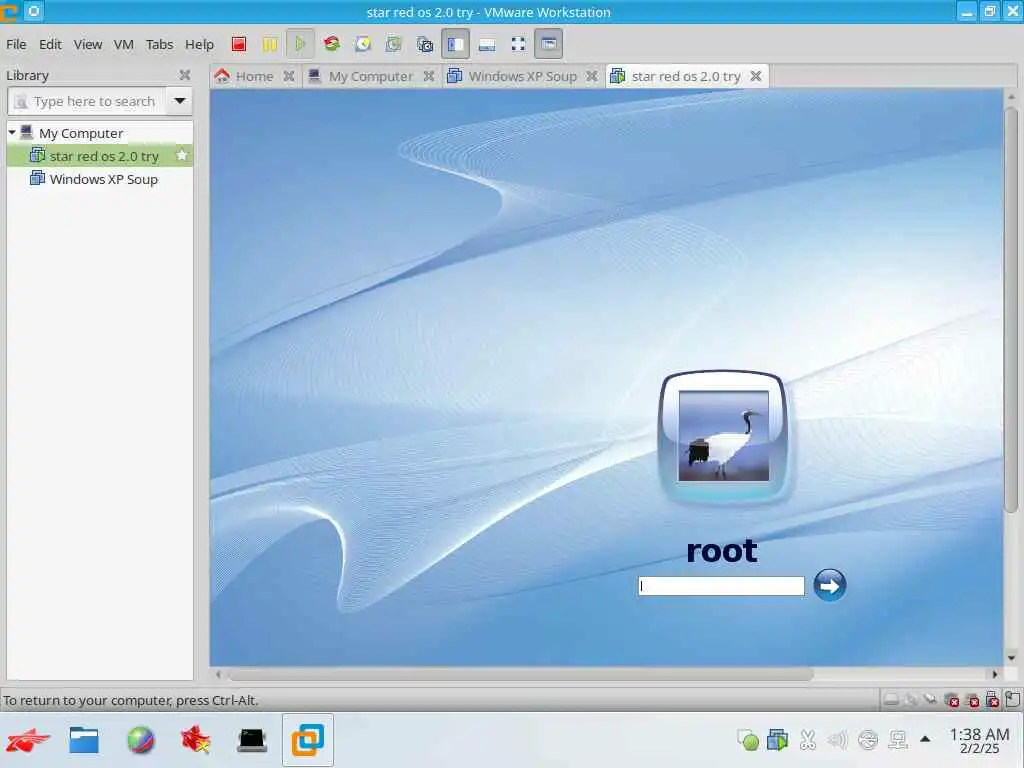This screenshot has height=768, width=1024.
Task: Toggle the console view toolbar icon
Action: [x=549, y=44]
